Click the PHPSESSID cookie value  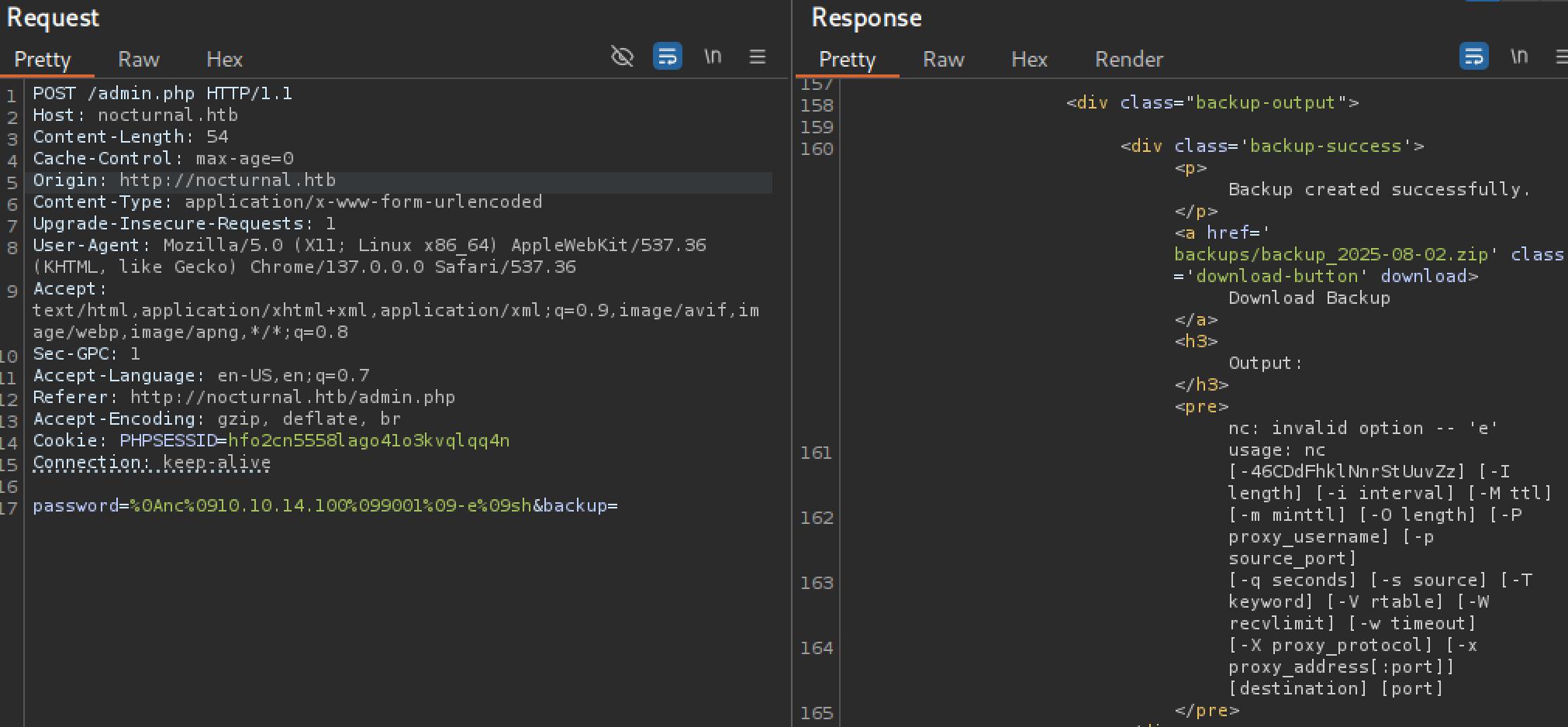369,441
